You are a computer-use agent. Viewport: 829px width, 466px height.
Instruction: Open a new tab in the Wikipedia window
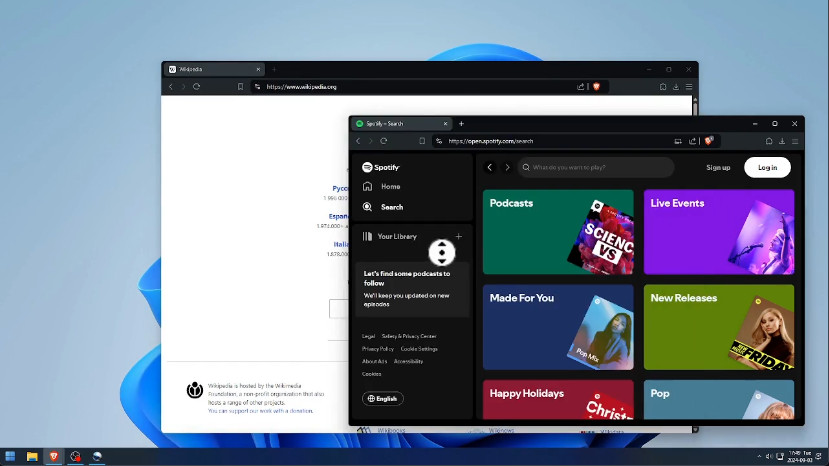[x=274, y=69]
